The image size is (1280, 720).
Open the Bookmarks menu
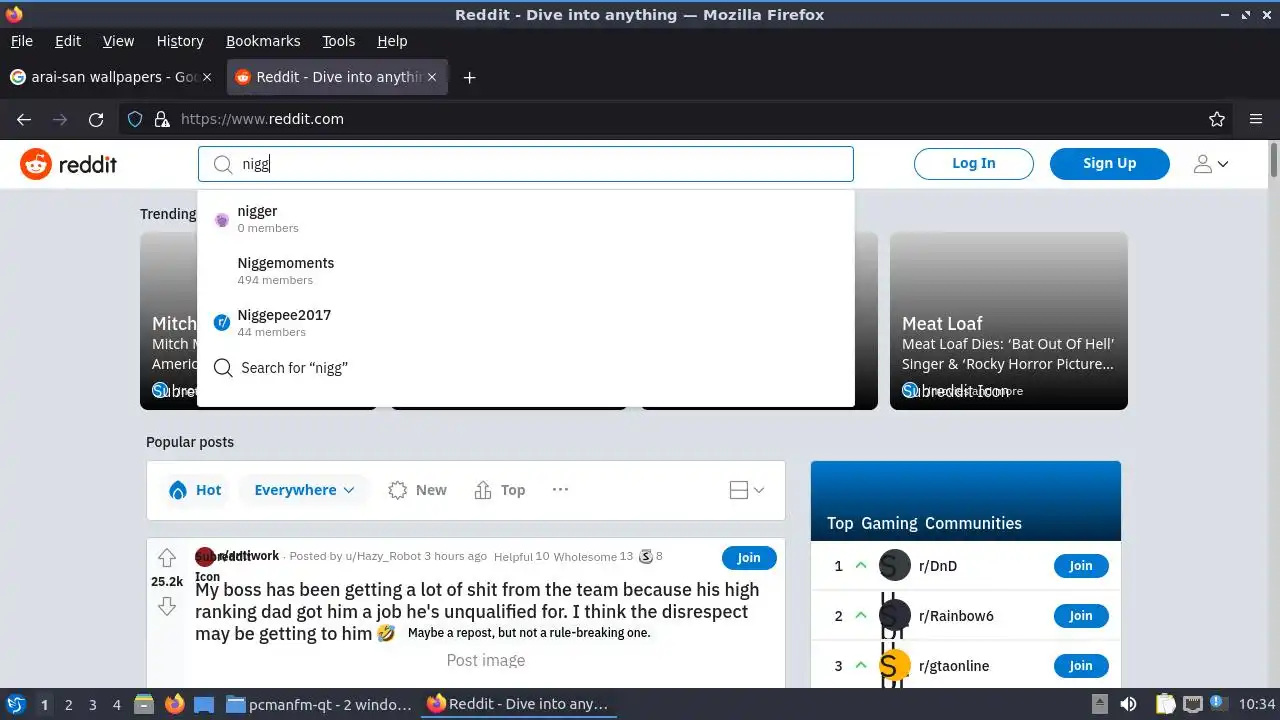click(263, 41)
